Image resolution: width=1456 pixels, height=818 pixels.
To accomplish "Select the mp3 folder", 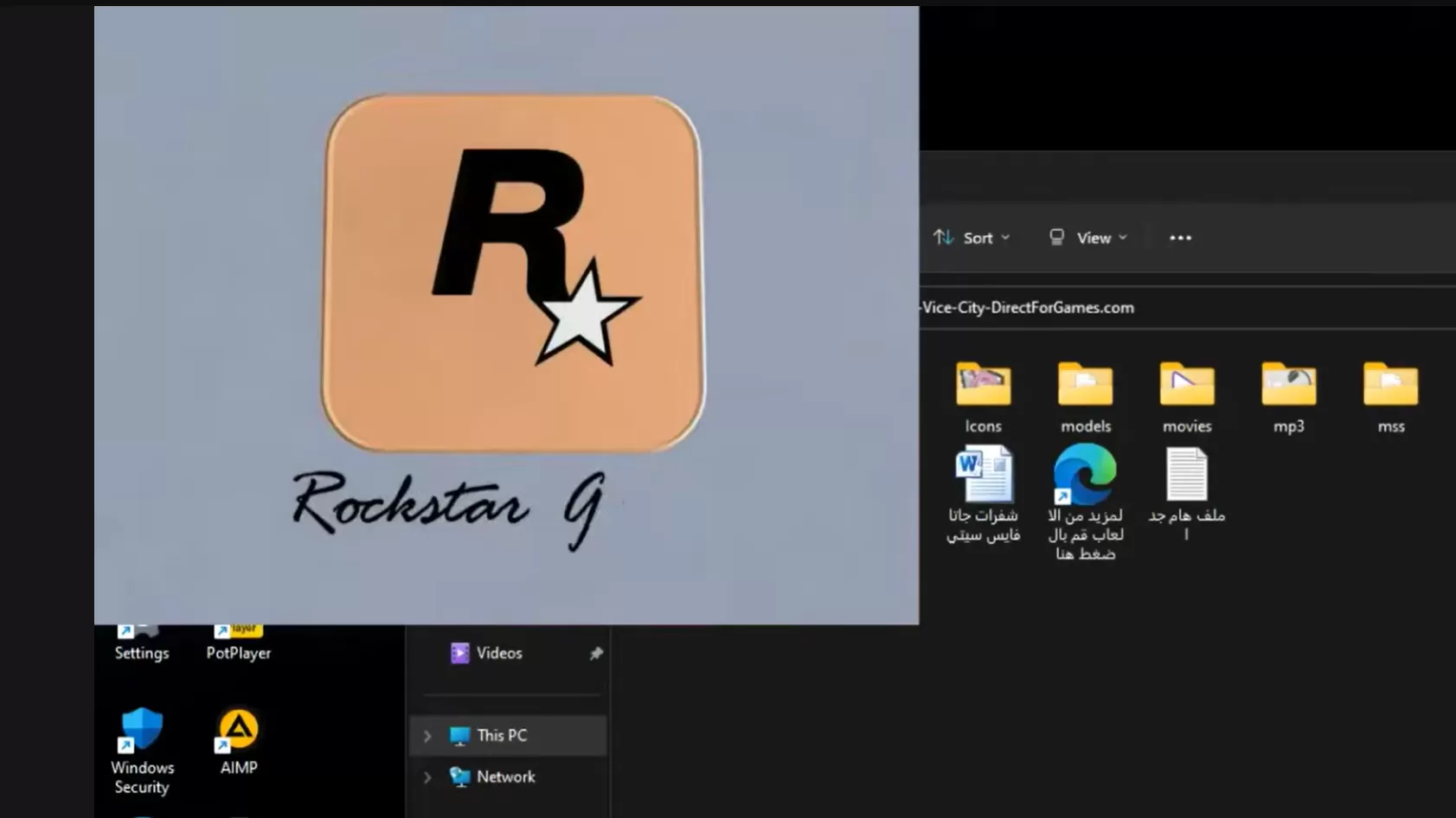I will click(1288, 397).
